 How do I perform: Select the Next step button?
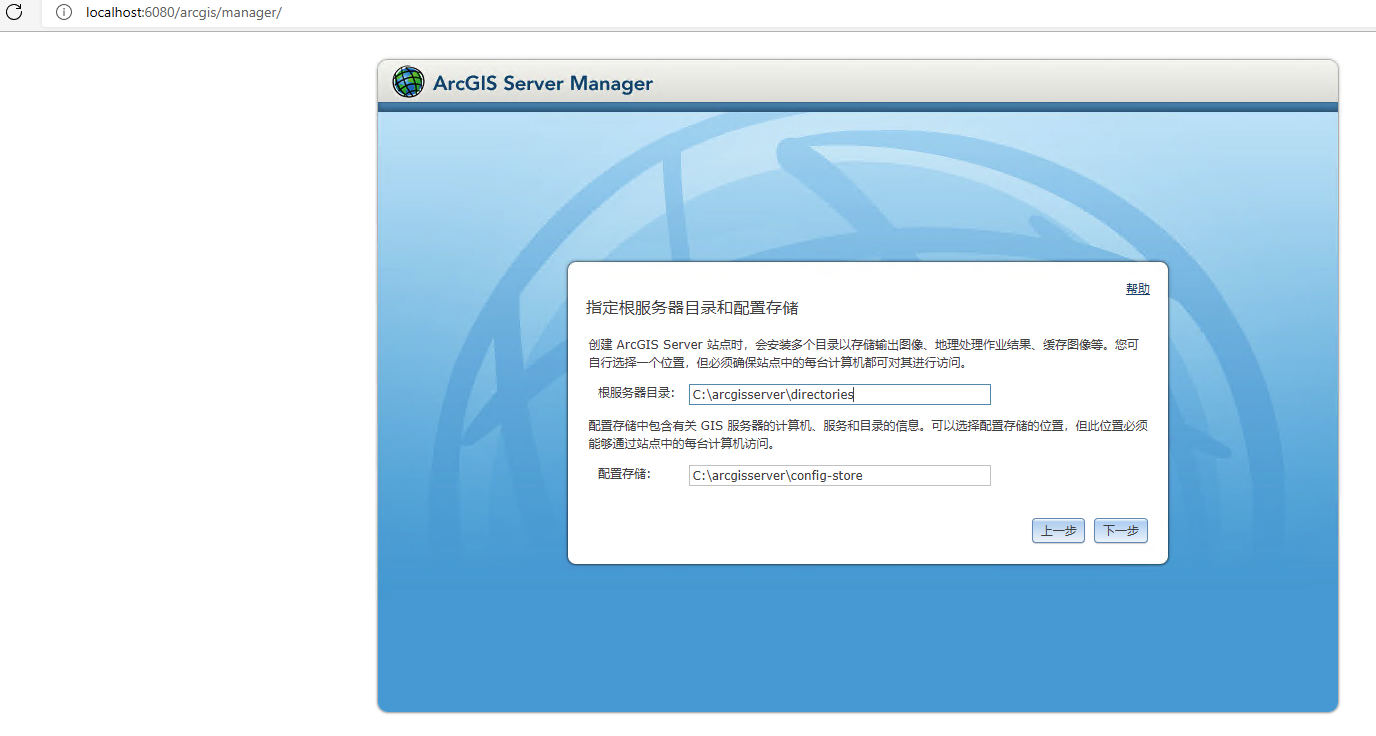tap(1120, 530)
